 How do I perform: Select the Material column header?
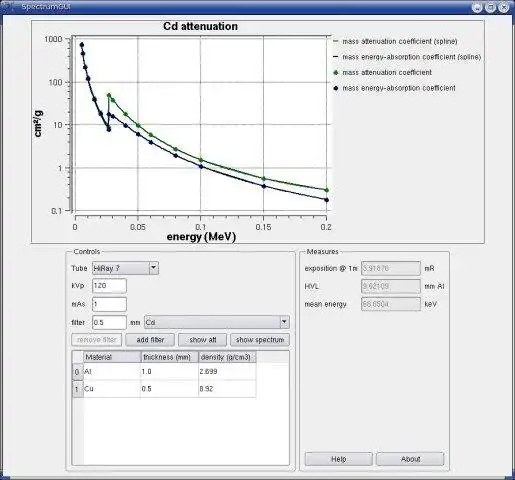click(112, 357)
